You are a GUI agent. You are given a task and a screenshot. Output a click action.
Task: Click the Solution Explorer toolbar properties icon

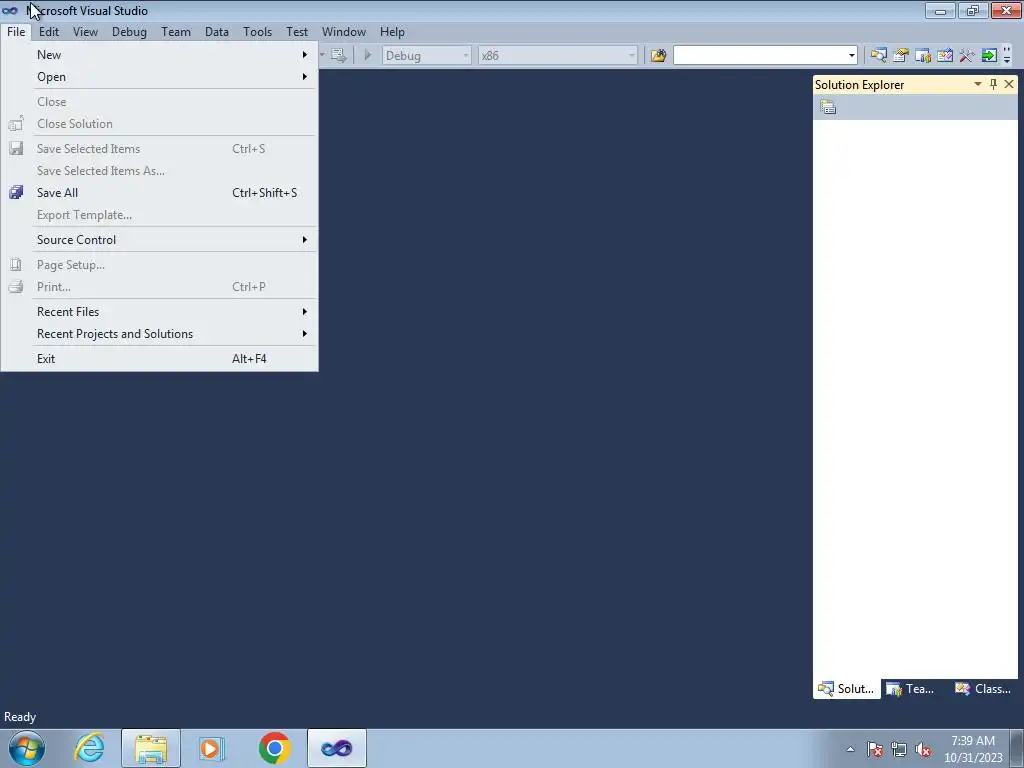tap(828, 107)
